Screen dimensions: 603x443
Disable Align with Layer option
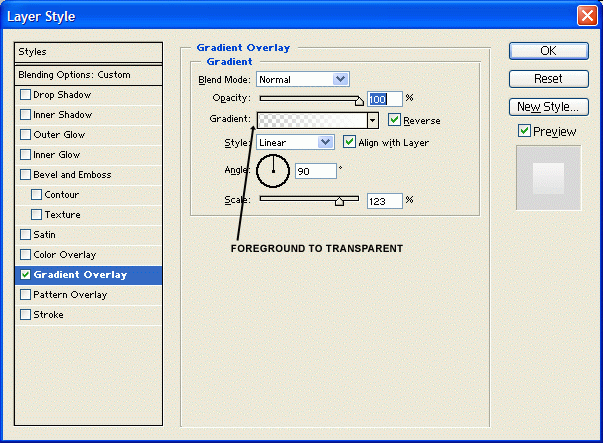click(x=350, y=143)
